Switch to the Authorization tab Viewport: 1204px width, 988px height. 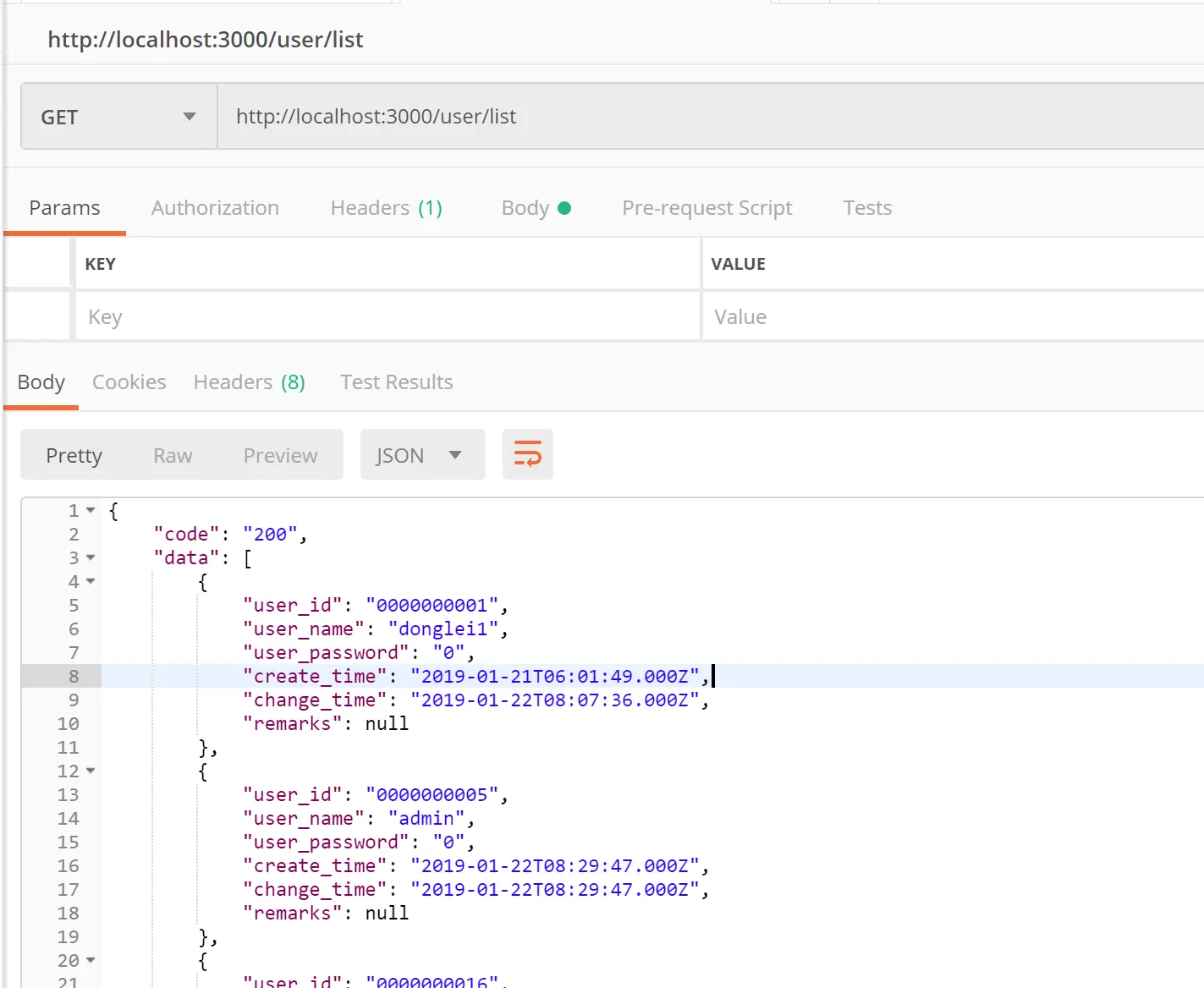(x=215, y=208)
